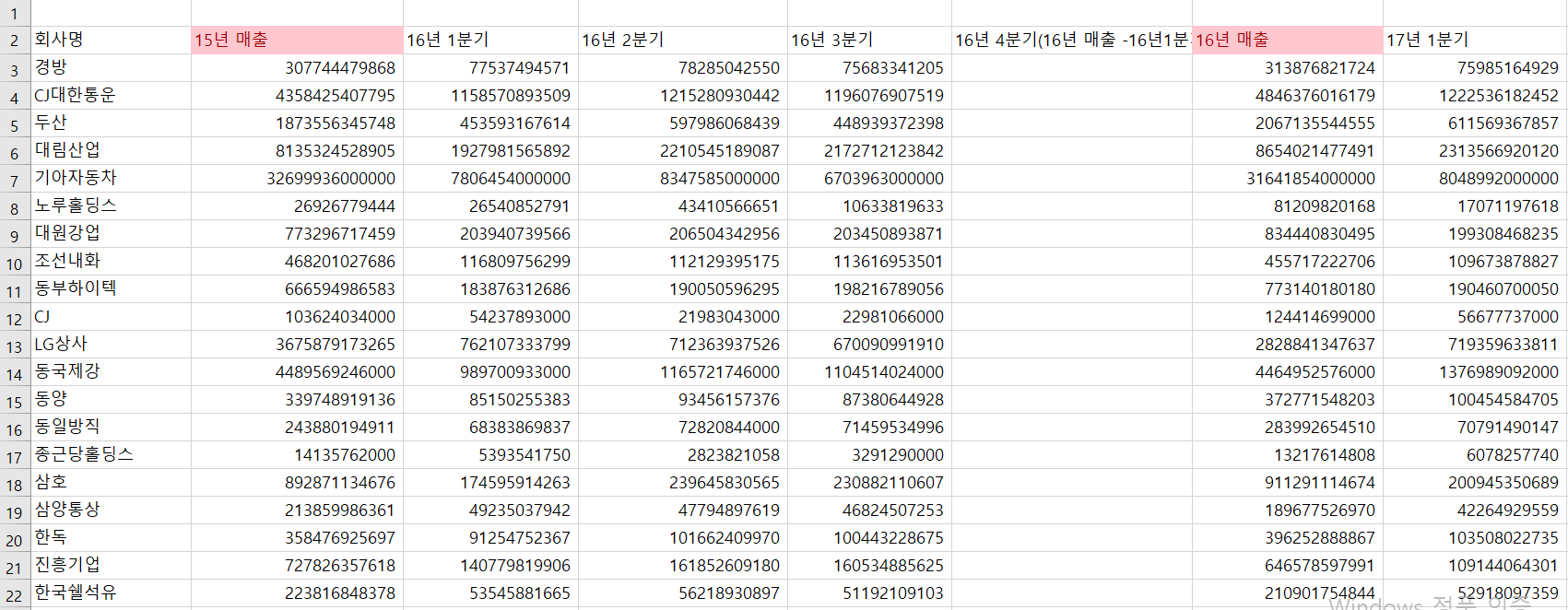Select the company cell CJ대한통운
The image size is (1568, 610).
(x=111, y=95)
